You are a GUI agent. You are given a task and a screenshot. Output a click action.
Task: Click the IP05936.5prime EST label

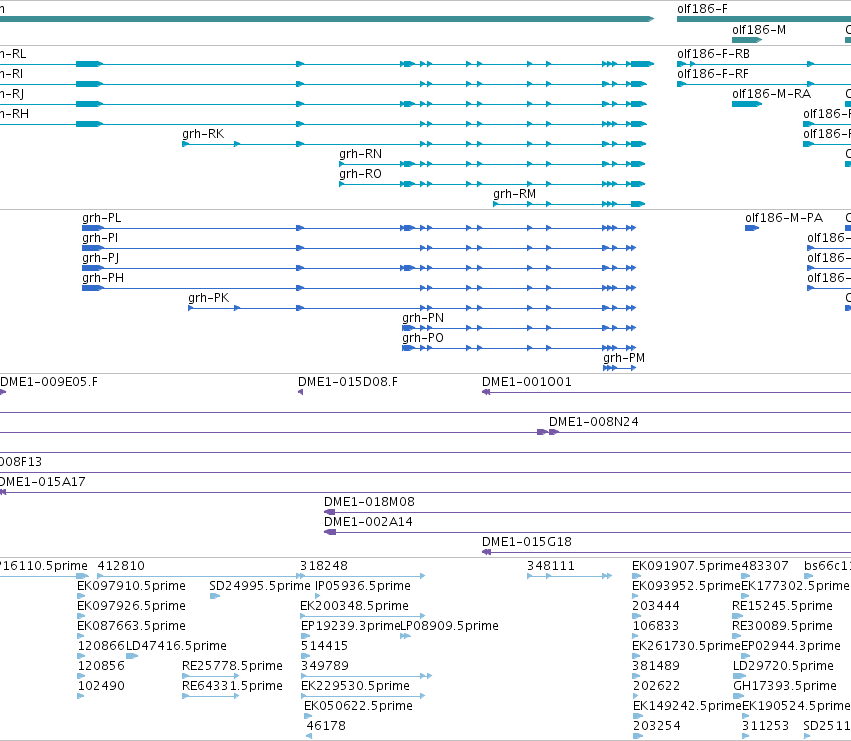coord(363,586)
